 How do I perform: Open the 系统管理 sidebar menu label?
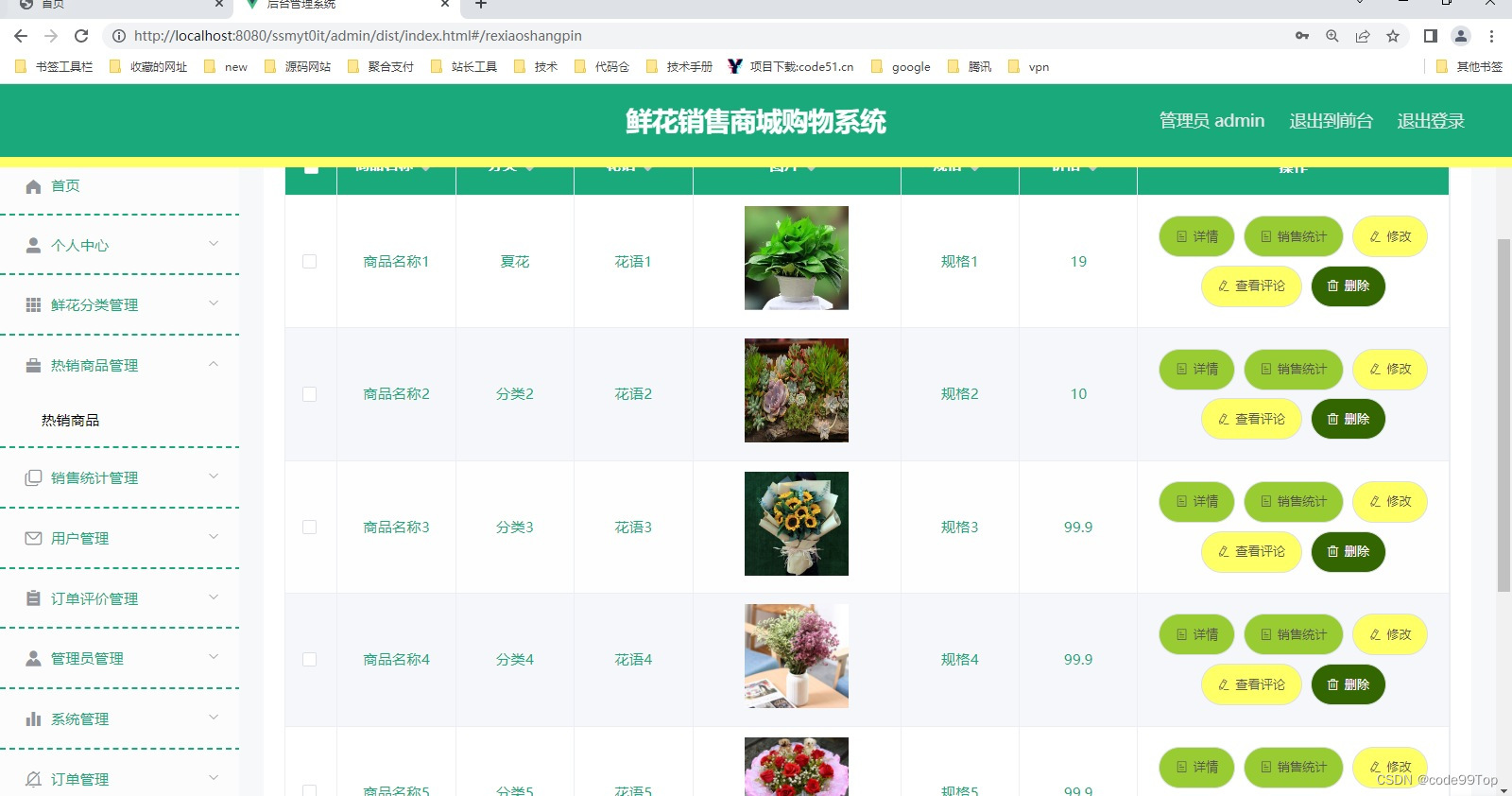79,719
